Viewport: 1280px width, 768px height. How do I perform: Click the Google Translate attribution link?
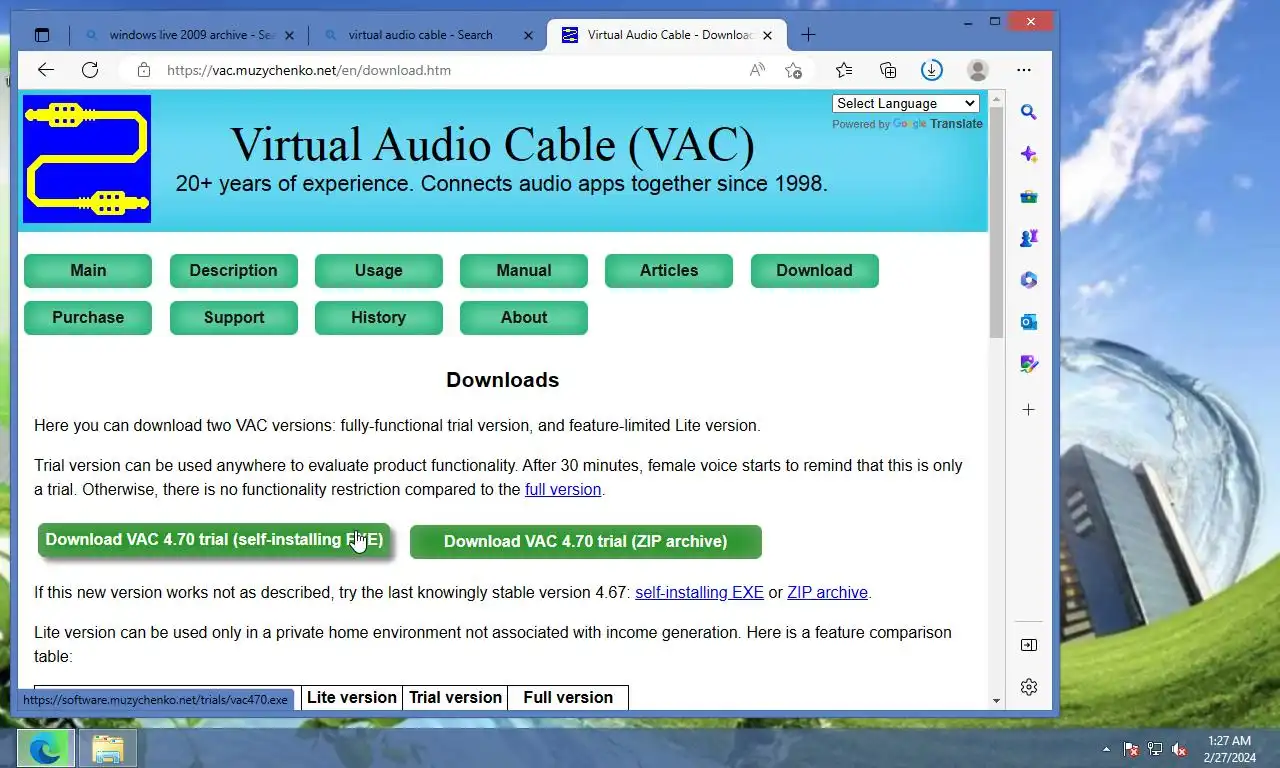(x=937, y=124)
